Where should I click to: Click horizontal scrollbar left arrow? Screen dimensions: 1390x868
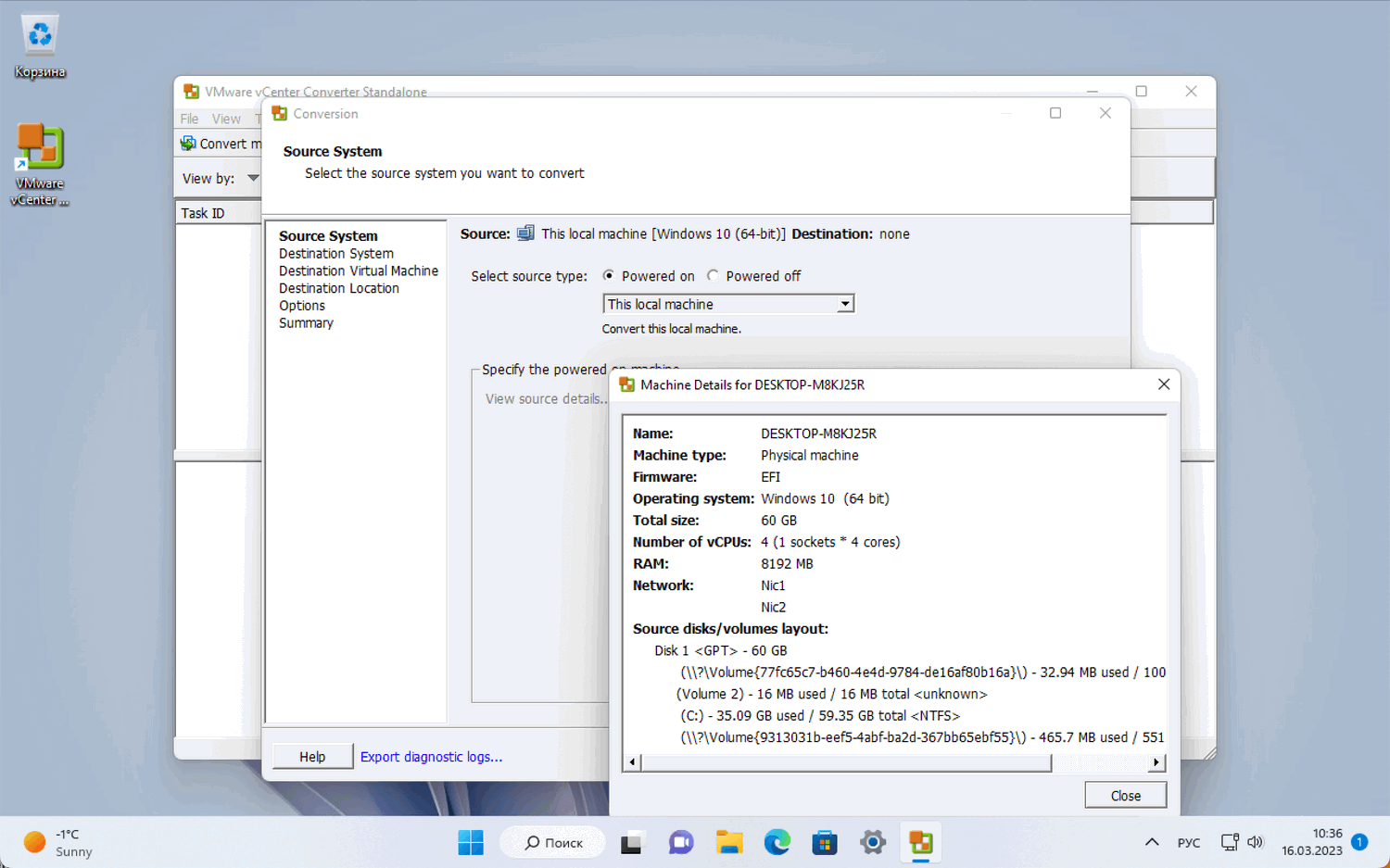click(x=633, y=762)
